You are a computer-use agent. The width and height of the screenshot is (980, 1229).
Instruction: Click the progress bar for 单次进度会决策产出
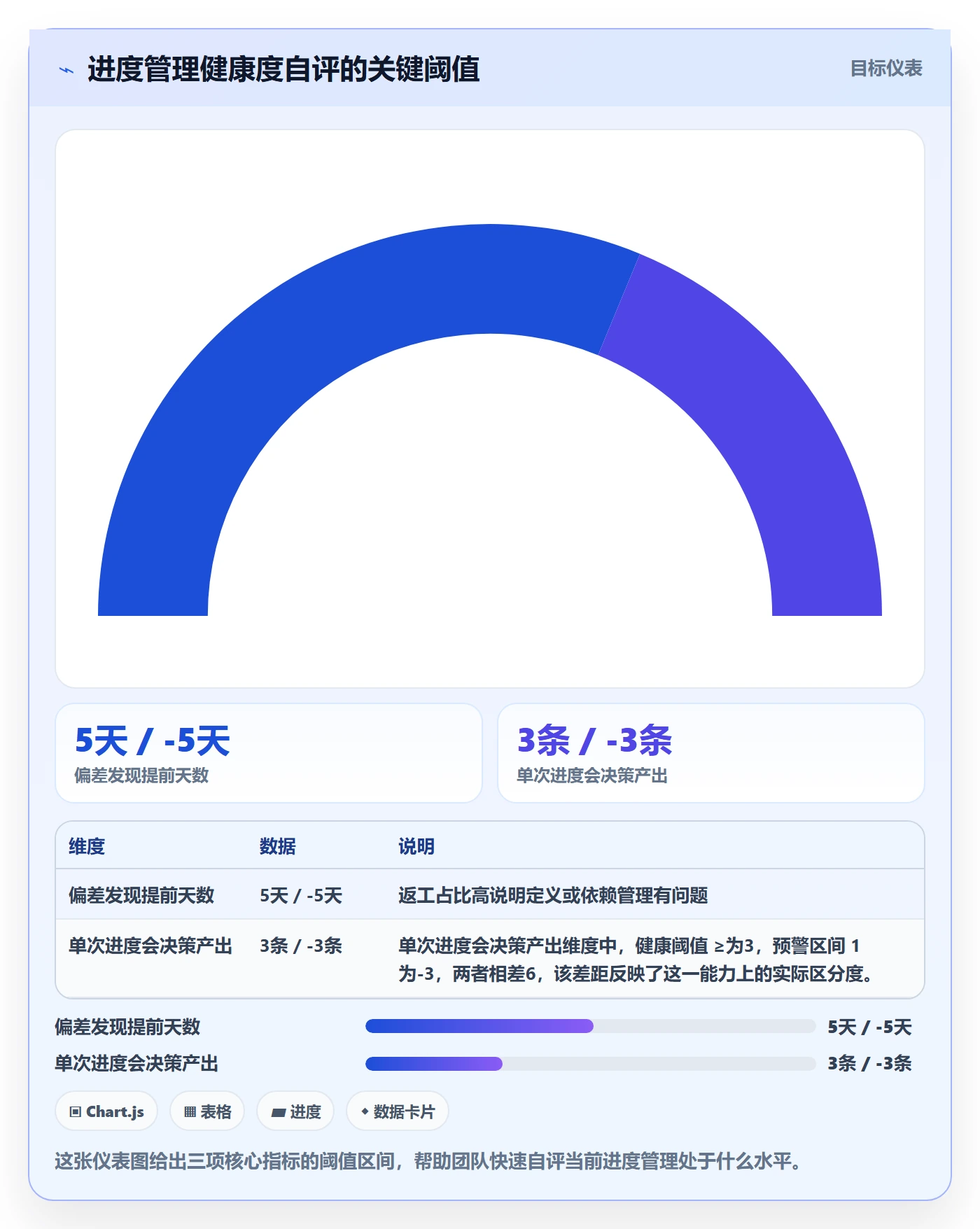pos(590,1064)
